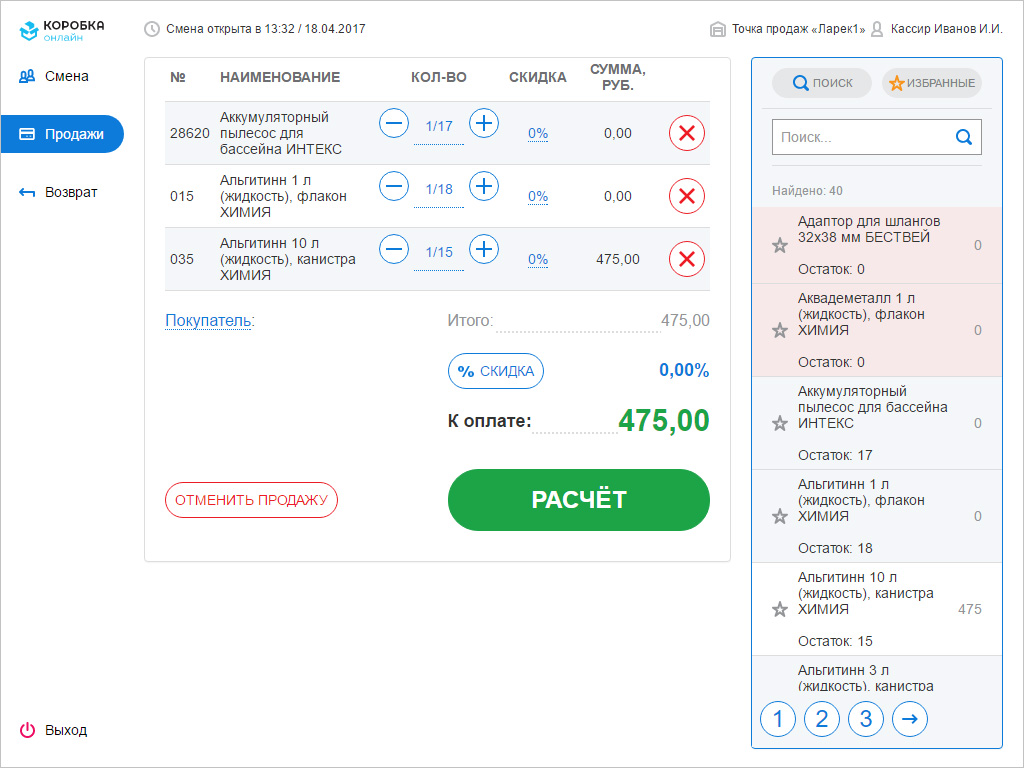Screen dimensions: 1024x768
Task: Click the magnifier icon in search field
Action: pyautogui.click(x=963, y=137)
